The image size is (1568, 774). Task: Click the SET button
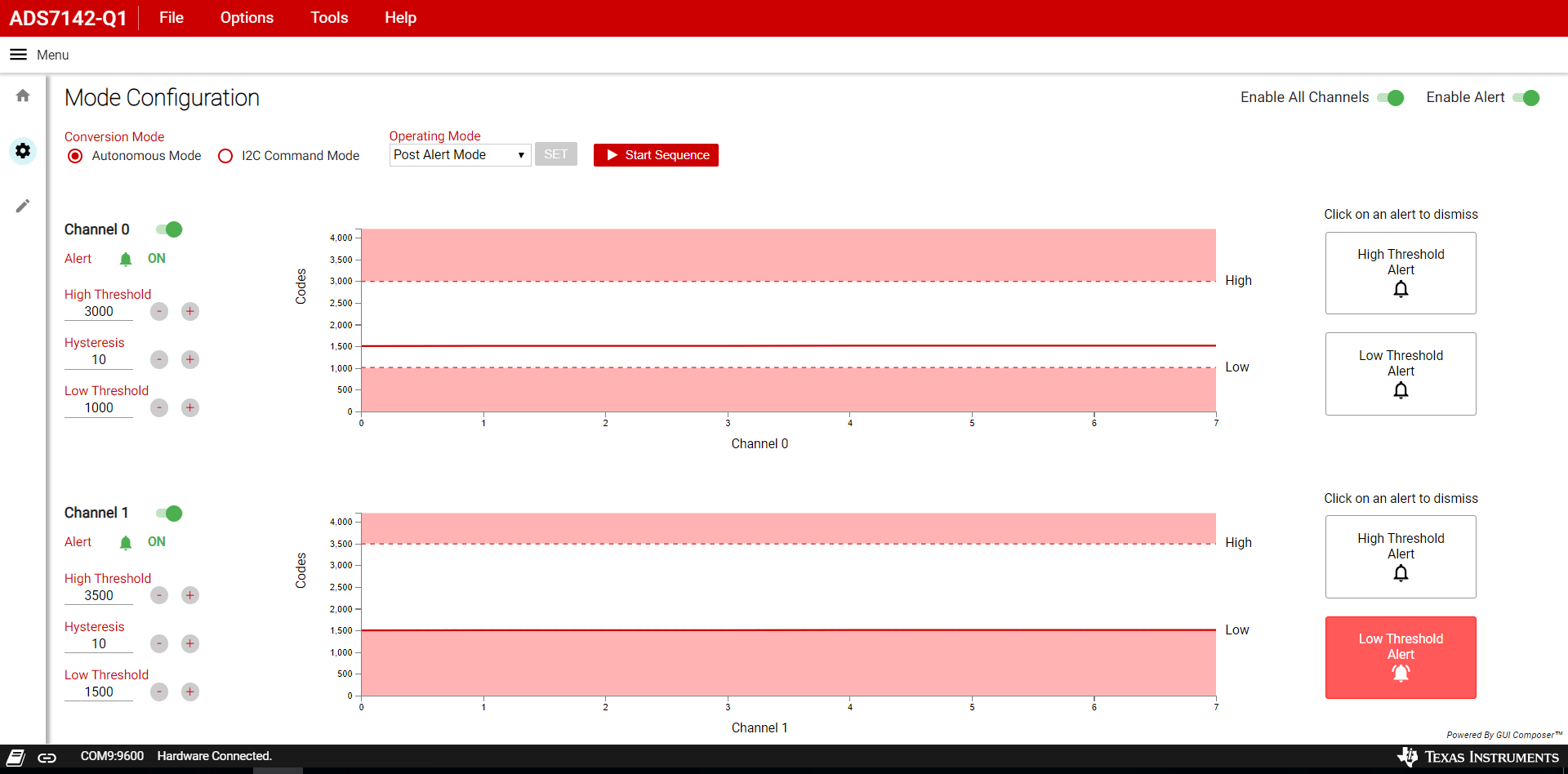[x=555, y=154]
